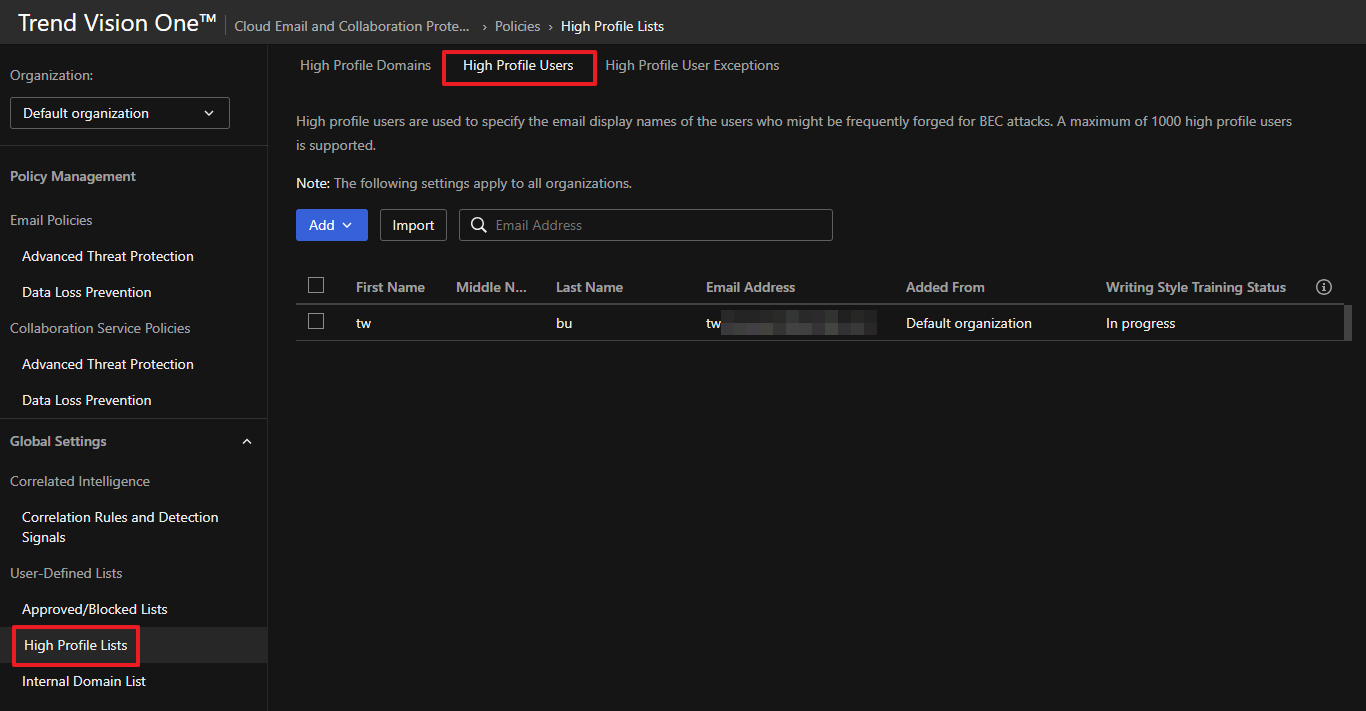Click the Import button
Screen dimensions: 1366x711
tap(413, 225)
